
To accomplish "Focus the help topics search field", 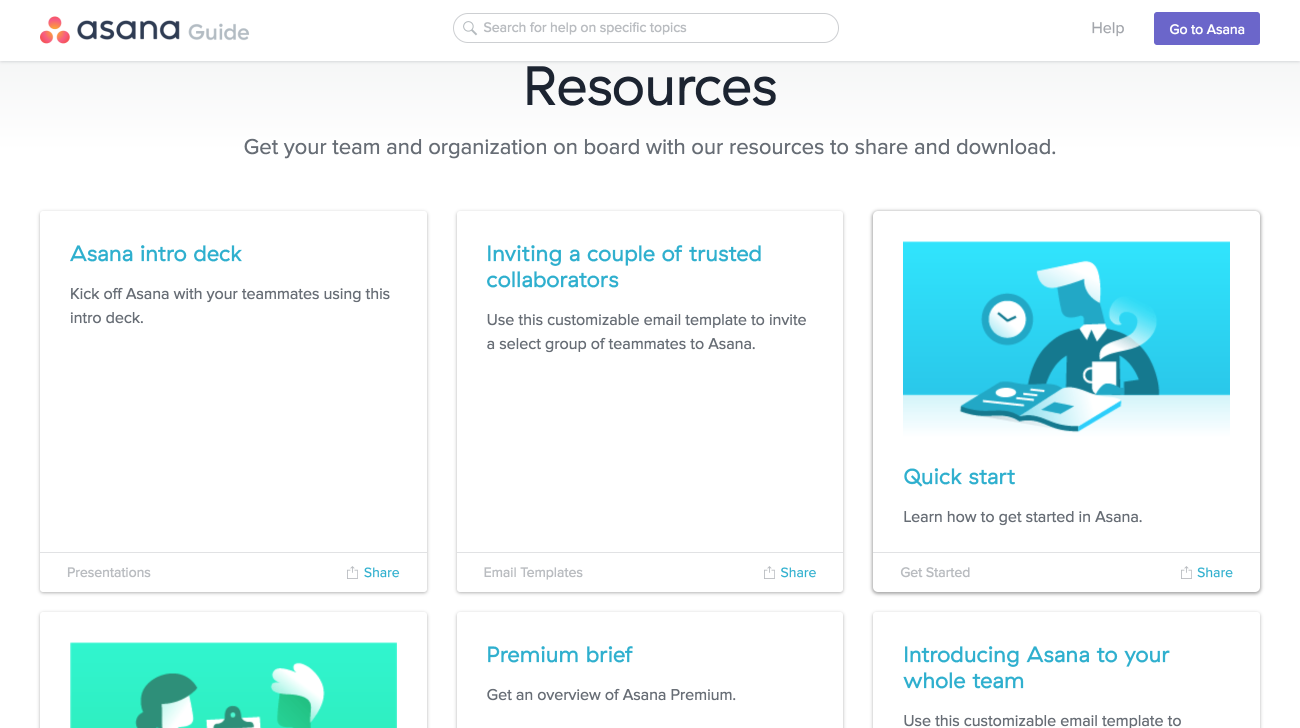I will pos(645,28).
